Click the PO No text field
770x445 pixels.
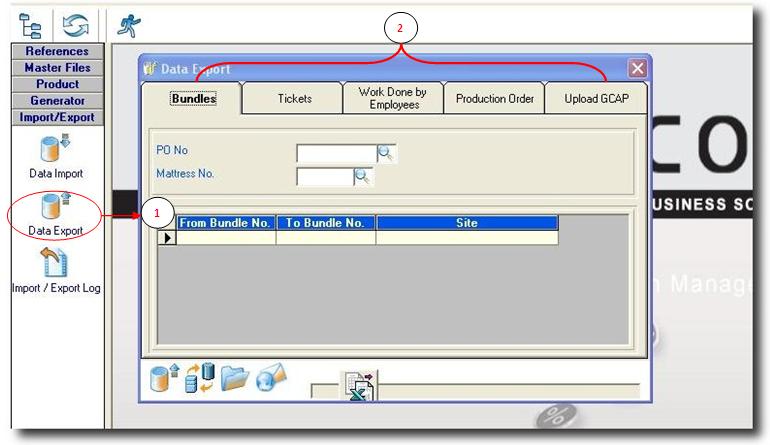[x=336, y=153]
